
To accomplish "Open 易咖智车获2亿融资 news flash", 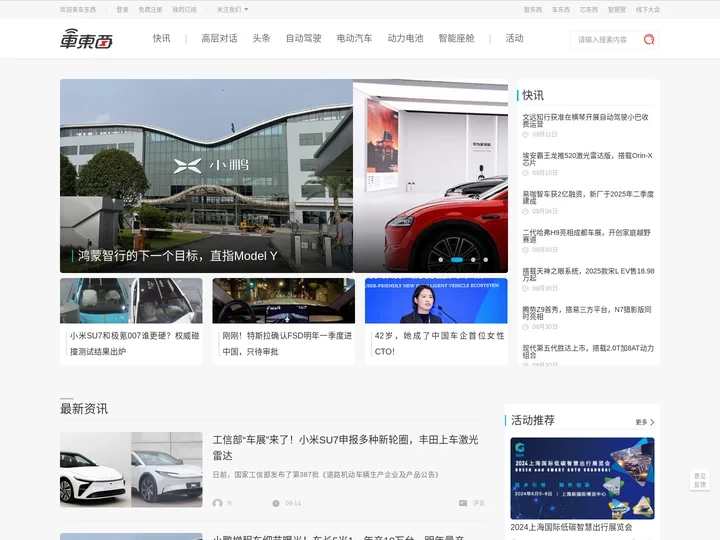I will tap(588, 197).
